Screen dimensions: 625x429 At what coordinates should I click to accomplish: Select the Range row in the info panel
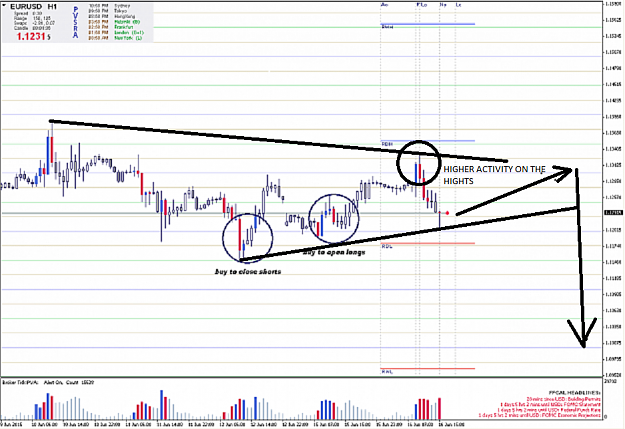click(32, 18)
